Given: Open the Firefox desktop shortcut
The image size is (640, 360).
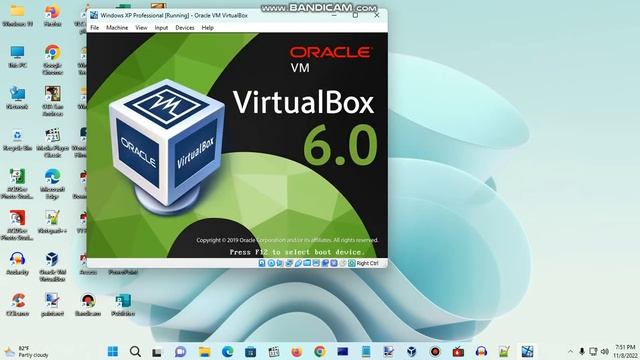Looking at the screenshot, I should tap(53, 16).
